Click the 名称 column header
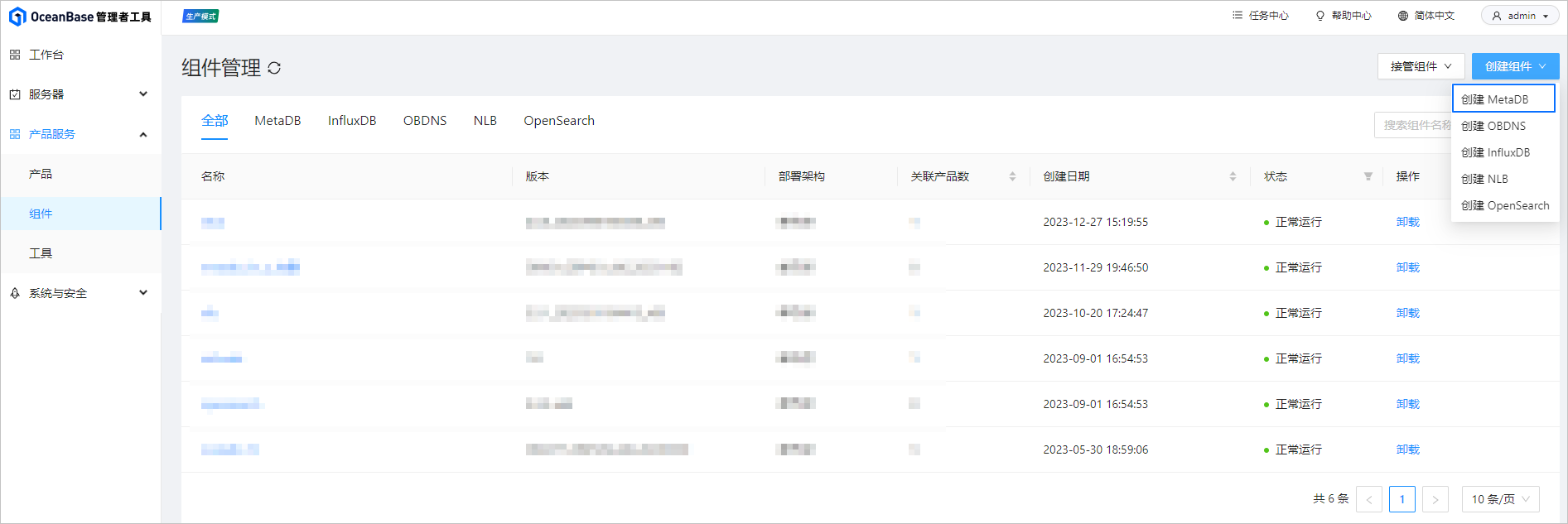The width and height of the screenshot is (1568, 524). click(x=213, y=176)
